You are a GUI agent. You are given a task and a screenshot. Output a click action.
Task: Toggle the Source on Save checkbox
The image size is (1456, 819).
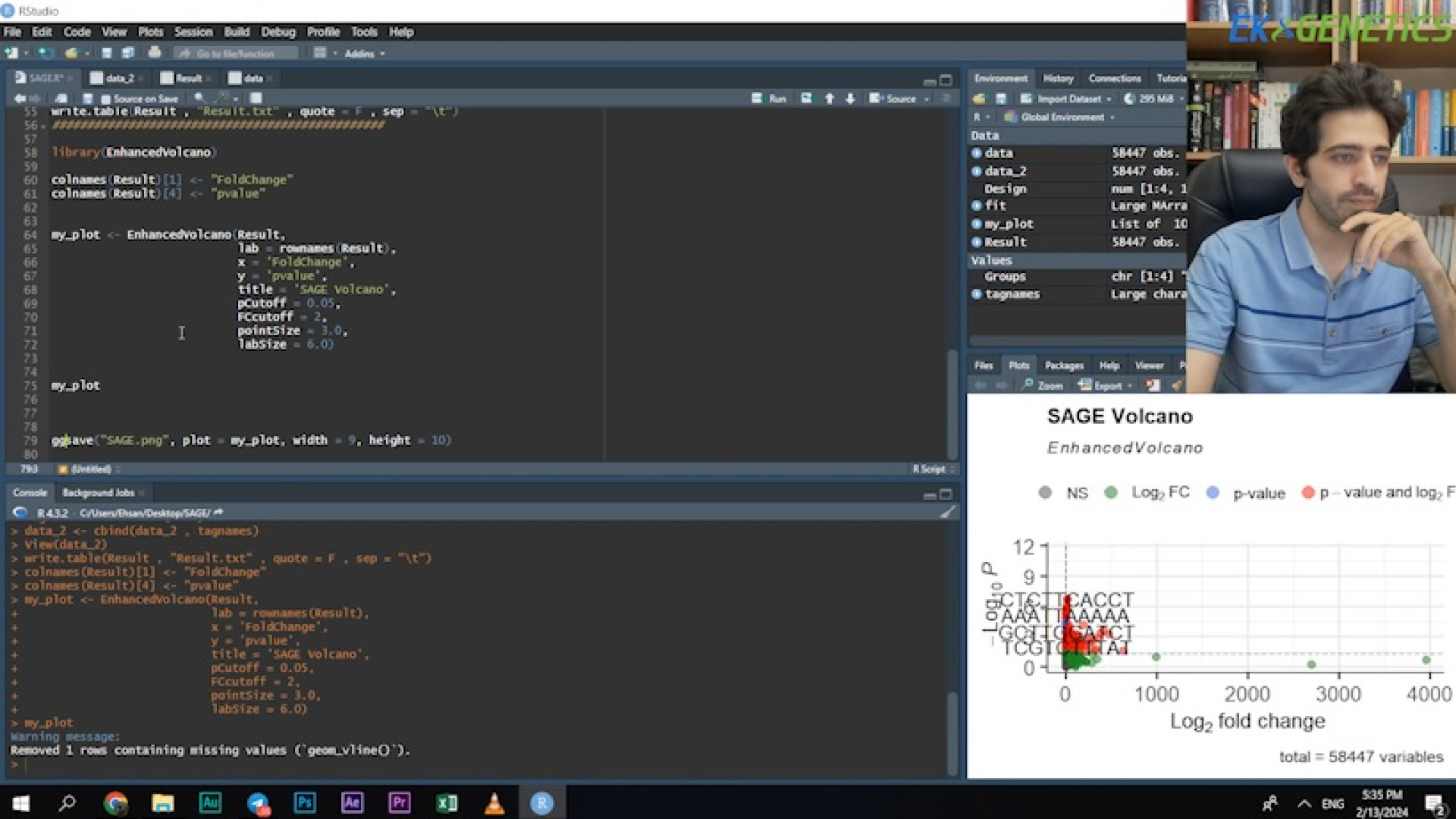coord(106,99)
